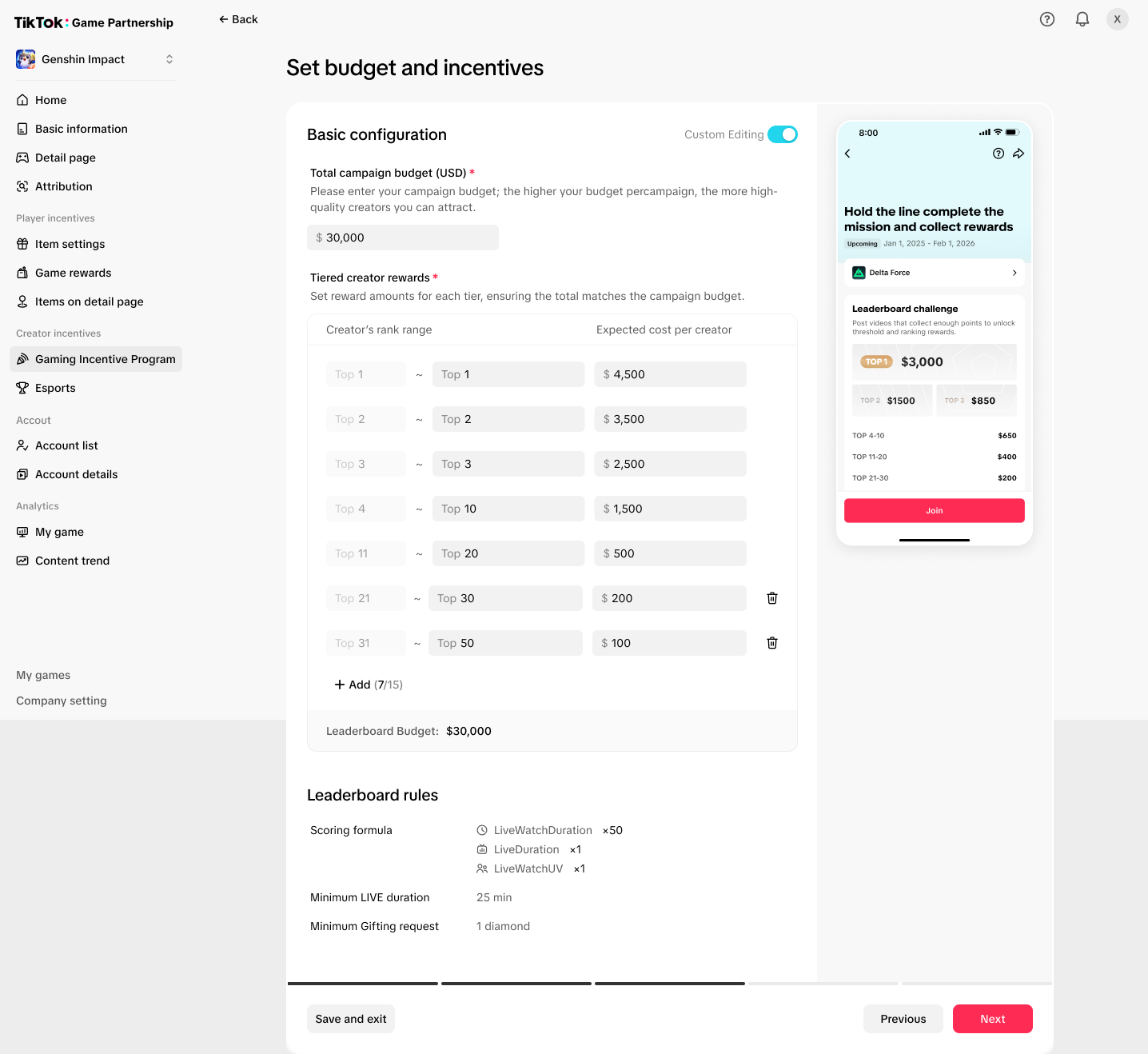The height and width of the screenshot is (1054, 1148).
Task: Click Save and exit
Action: tap(351, 1019)
